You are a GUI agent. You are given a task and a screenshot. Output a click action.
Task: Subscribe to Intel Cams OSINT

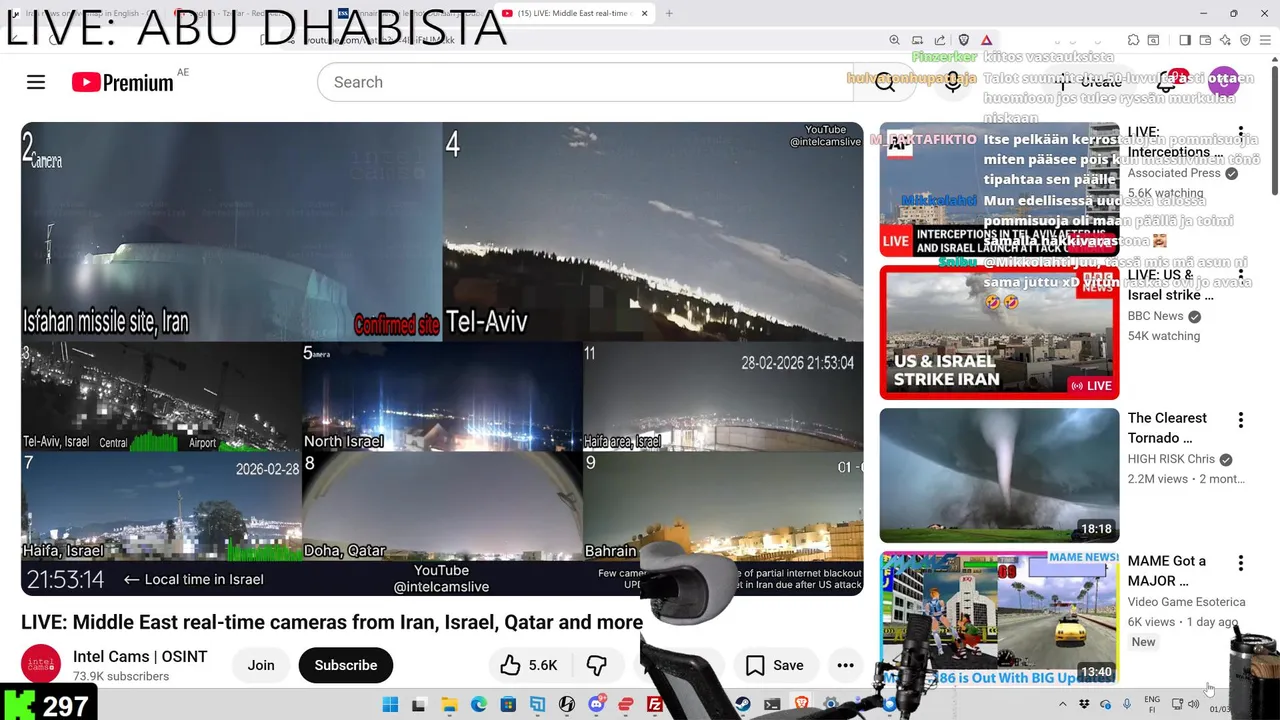click(346, 665)
